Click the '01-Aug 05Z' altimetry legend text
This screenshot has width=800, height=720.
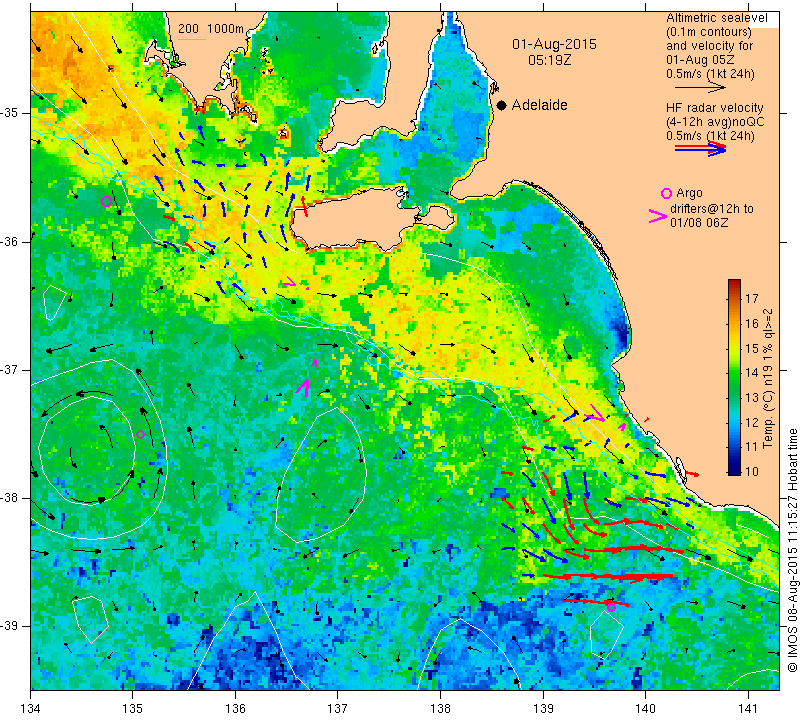click(700, 60)
